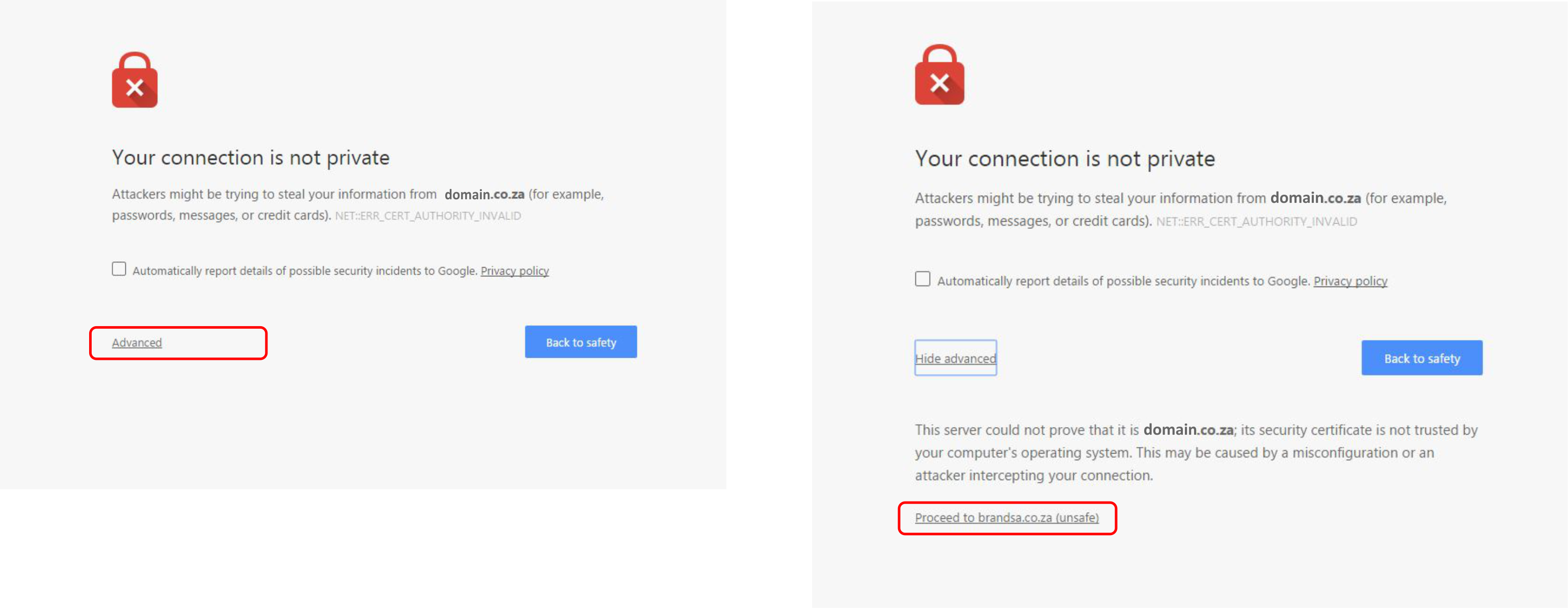The width and height of the screenshot is (1568, 608).
Task: Click the 'not private' heading on the expanded warning
Action: click(1065, 159)
